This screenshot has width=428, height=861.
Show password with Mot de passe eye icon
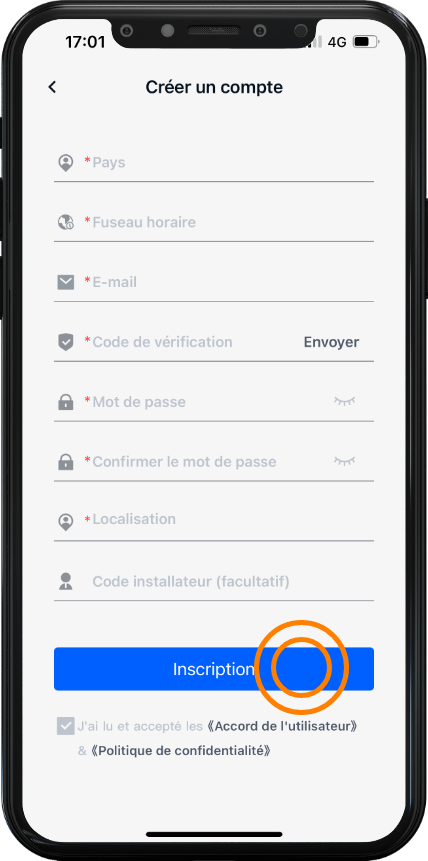(344, 401)
